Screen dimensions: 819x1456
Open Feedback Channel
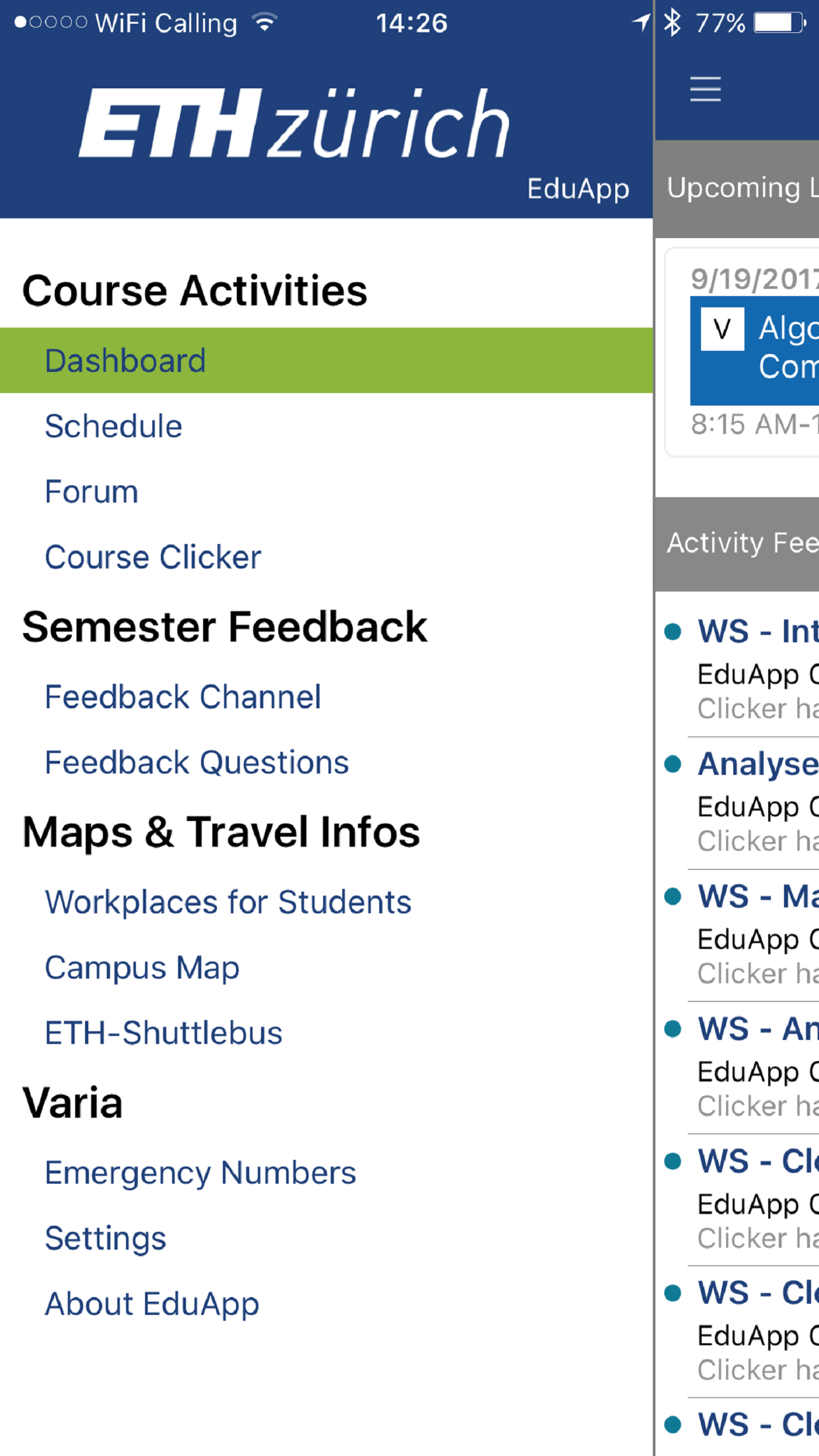click(x=183, y=697)
